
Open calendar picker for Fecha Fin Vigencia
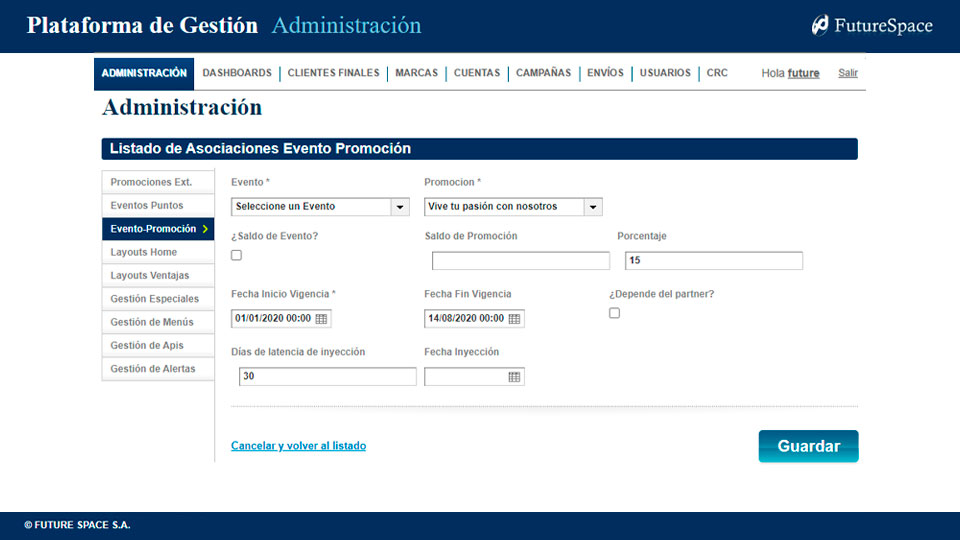tap(514, 318)
